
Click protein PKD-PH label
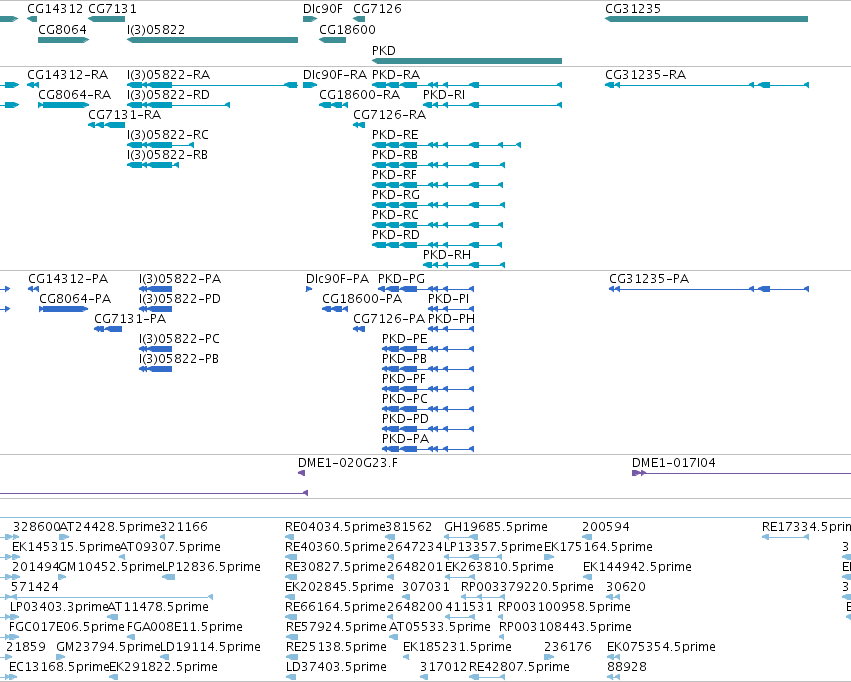(x=452, y=318)
